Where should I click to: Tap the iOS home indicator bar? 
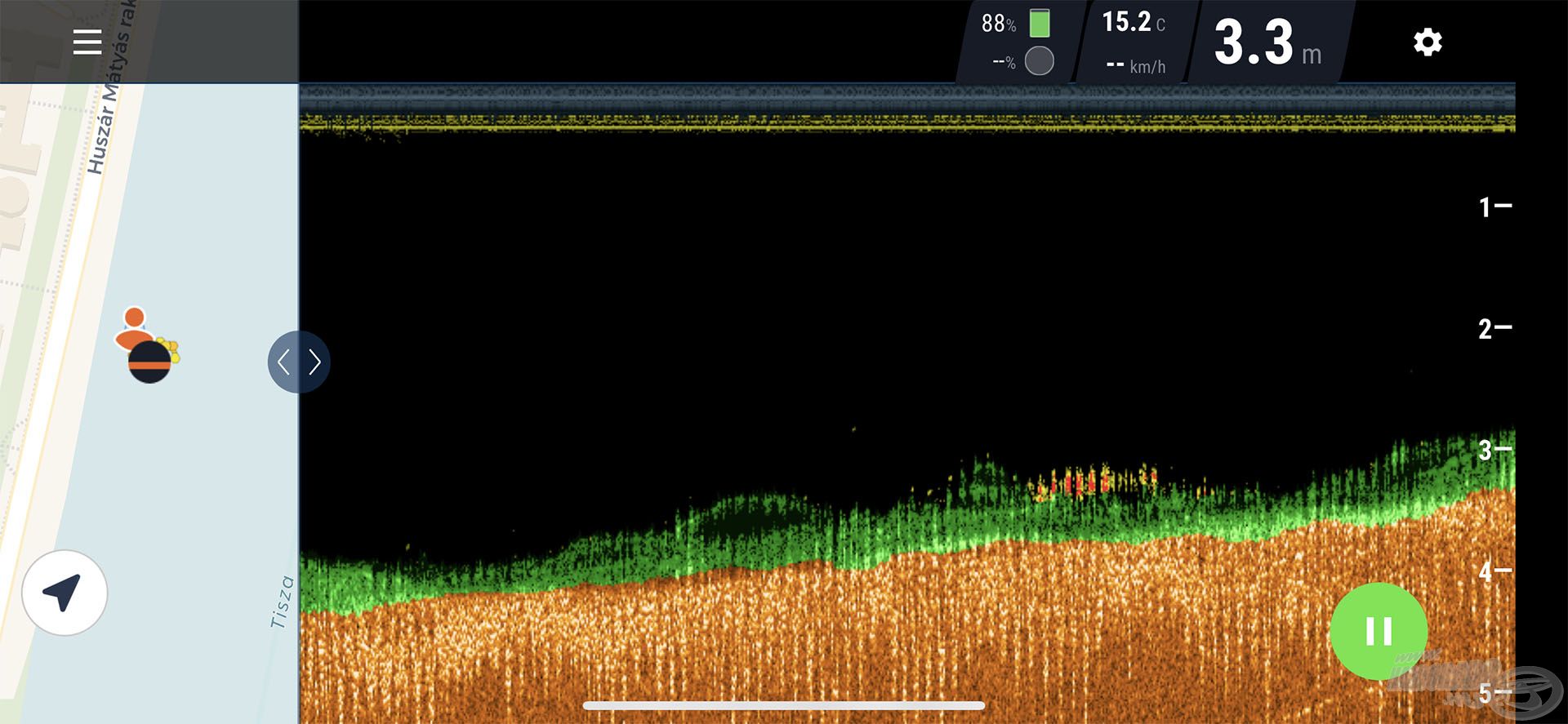pyautogui.click(x=784, y=705)
